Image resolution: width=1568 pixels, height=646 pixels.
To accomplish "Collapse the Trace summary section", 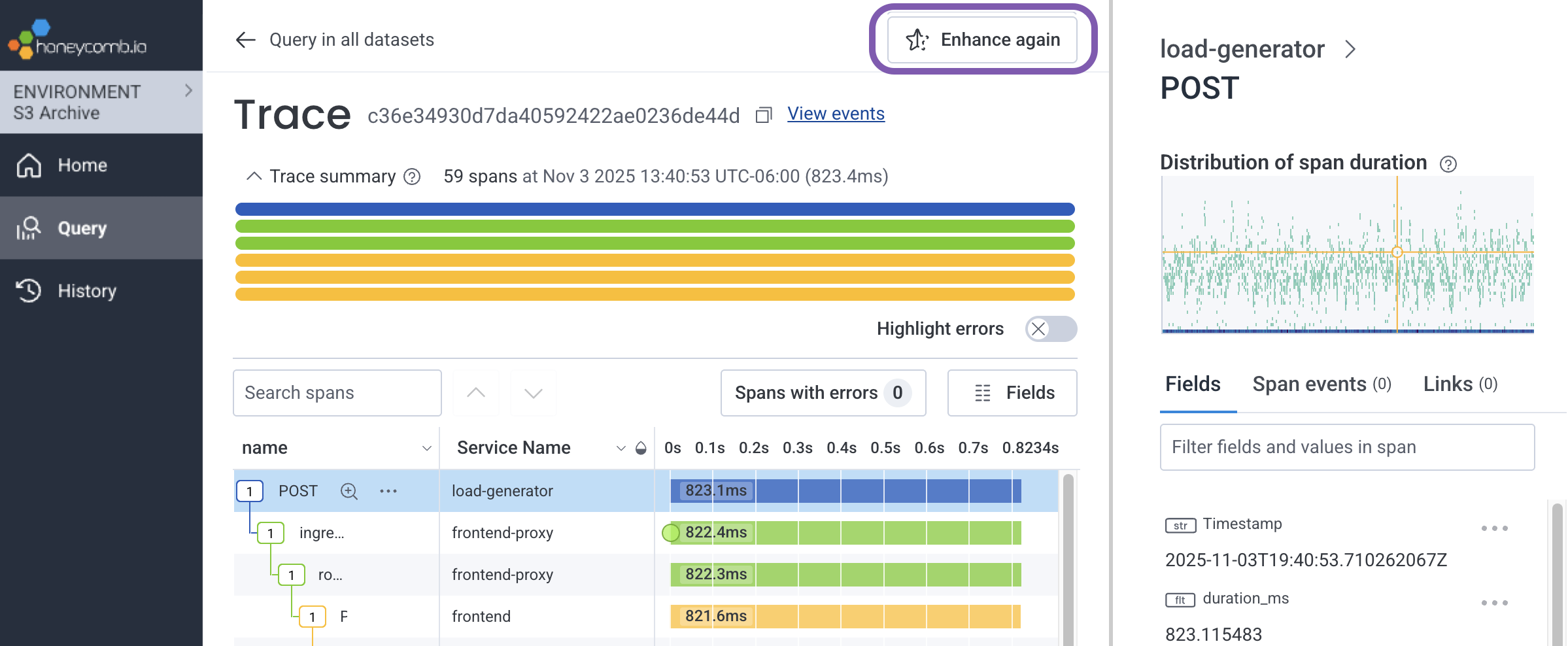I will pyautogui.click(x=254, y=177).
